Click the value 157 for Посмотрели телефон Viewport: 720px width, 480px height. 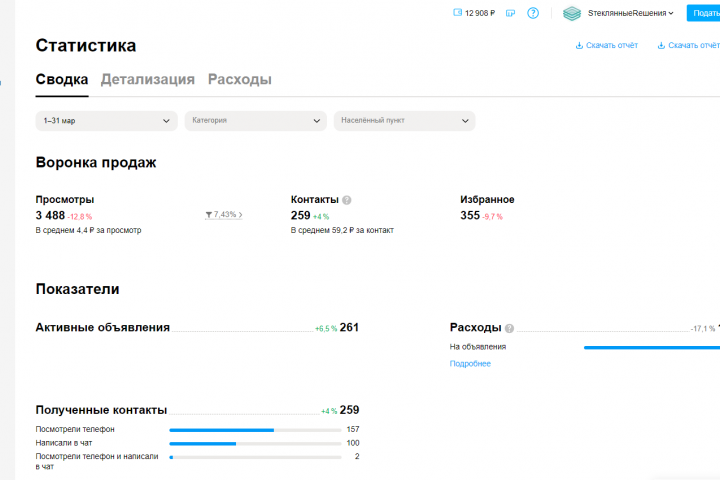tap(353, 429)
